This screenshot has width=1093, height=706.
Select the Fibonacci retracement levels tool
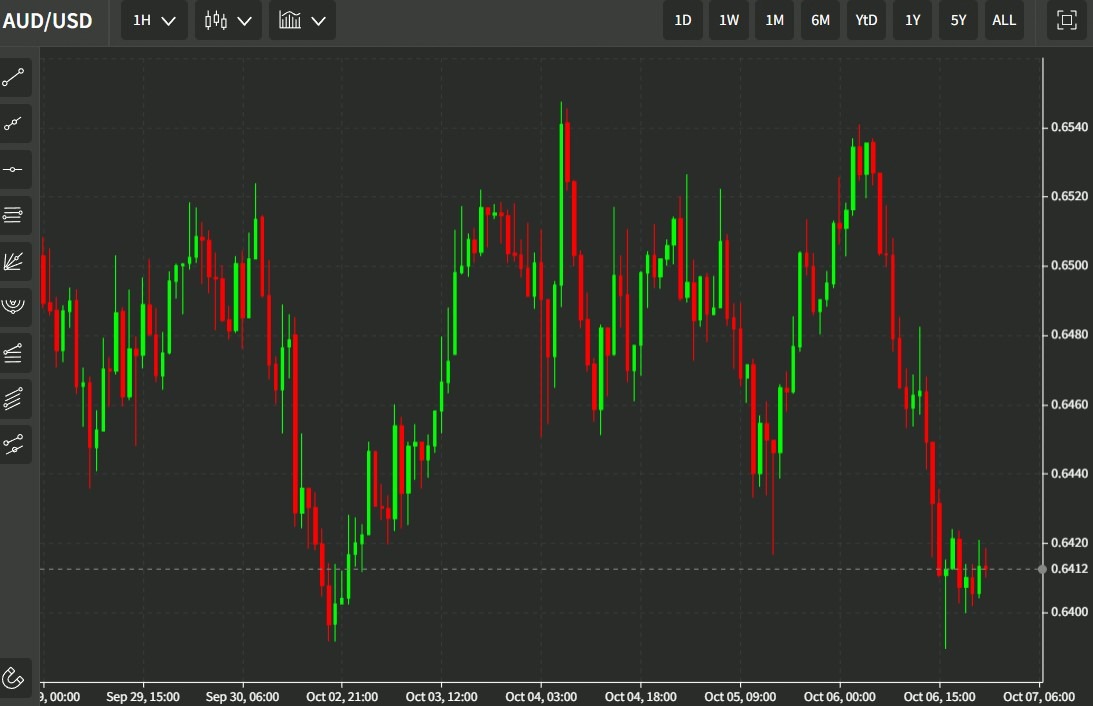point(15,215)
